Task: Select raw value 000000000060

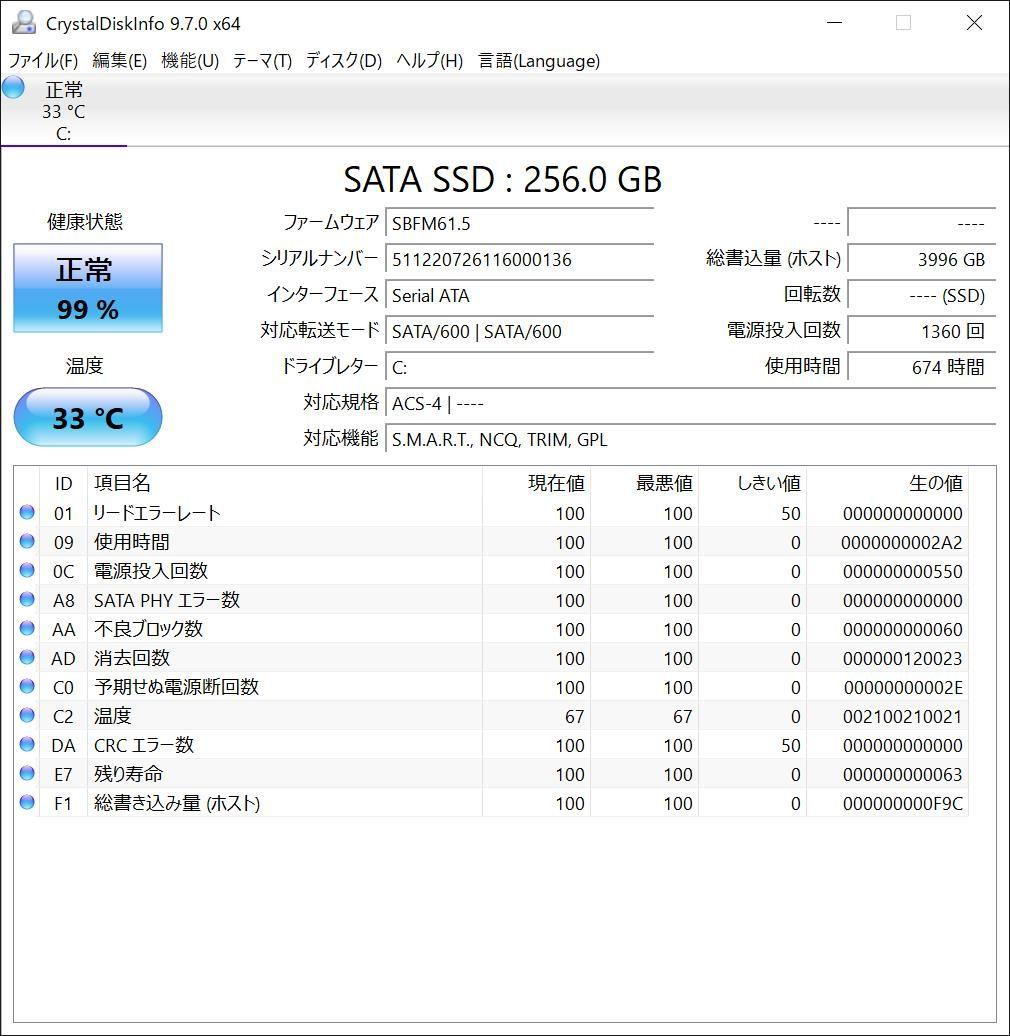Action: point(902,630)
